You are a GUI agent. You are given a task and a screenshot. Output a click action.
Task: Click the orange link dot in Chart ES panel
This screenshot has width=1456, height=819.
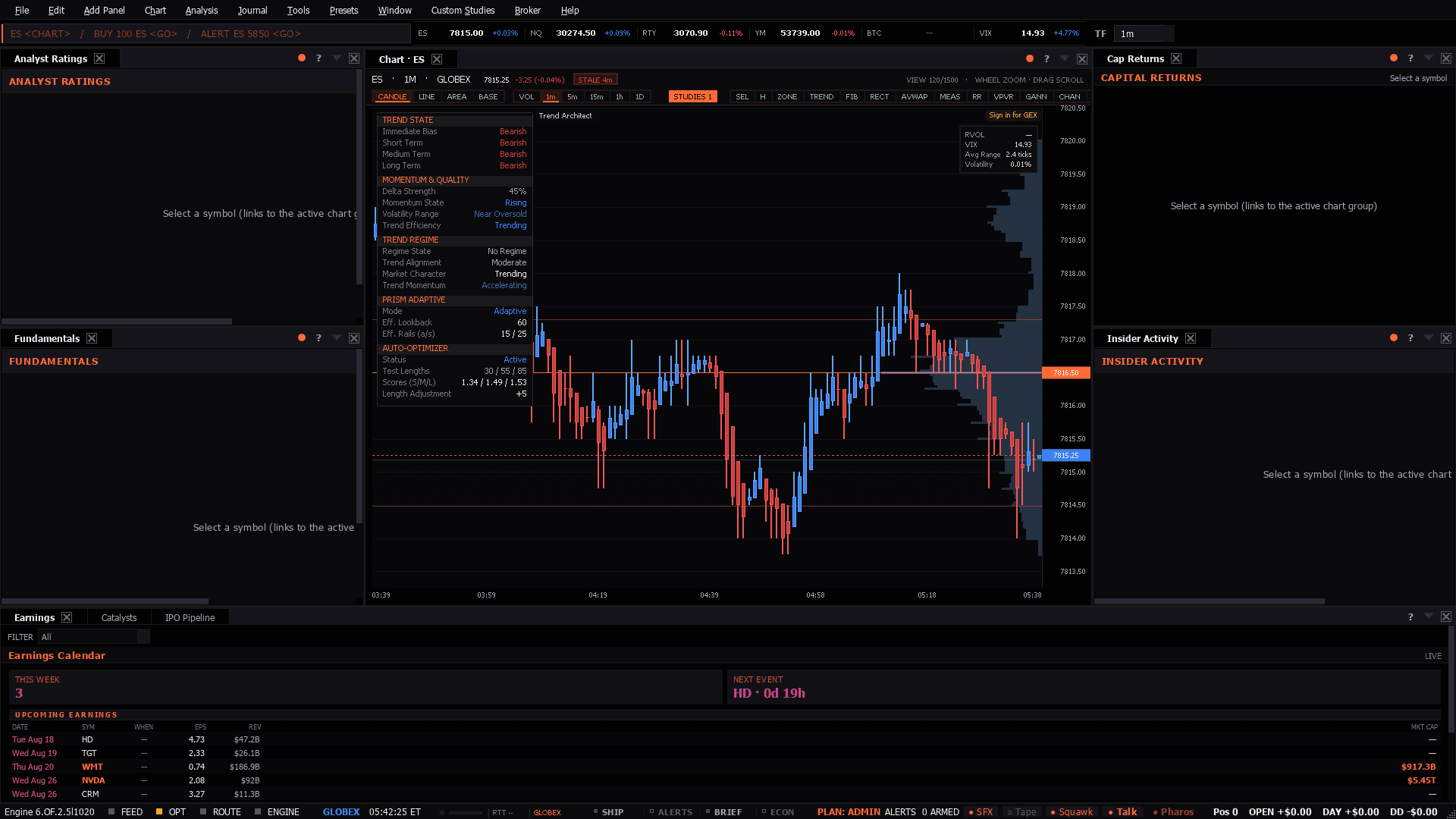point(1030,59)
